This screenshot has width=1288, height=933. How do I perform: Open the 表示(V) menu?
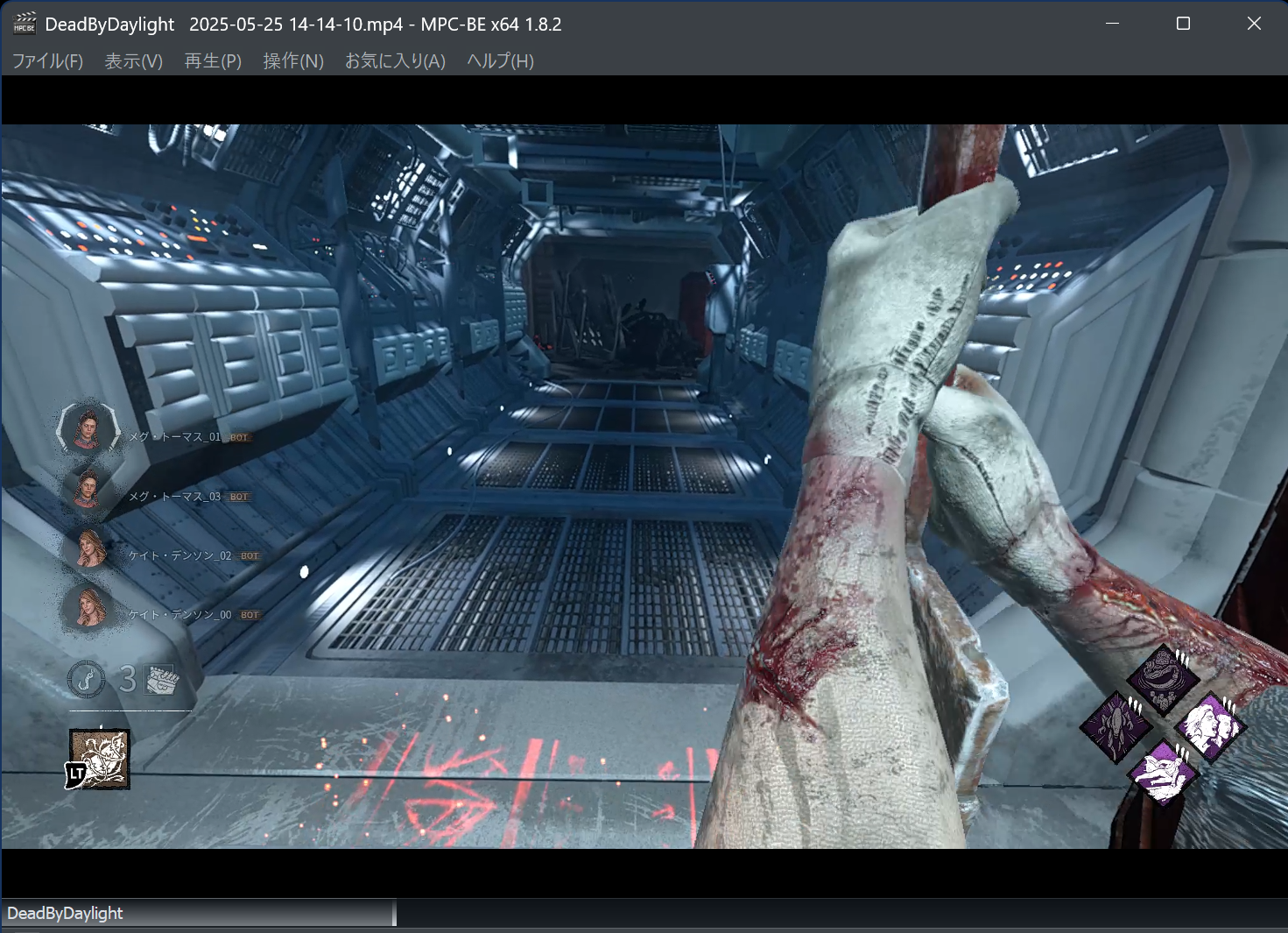point(132,61)
